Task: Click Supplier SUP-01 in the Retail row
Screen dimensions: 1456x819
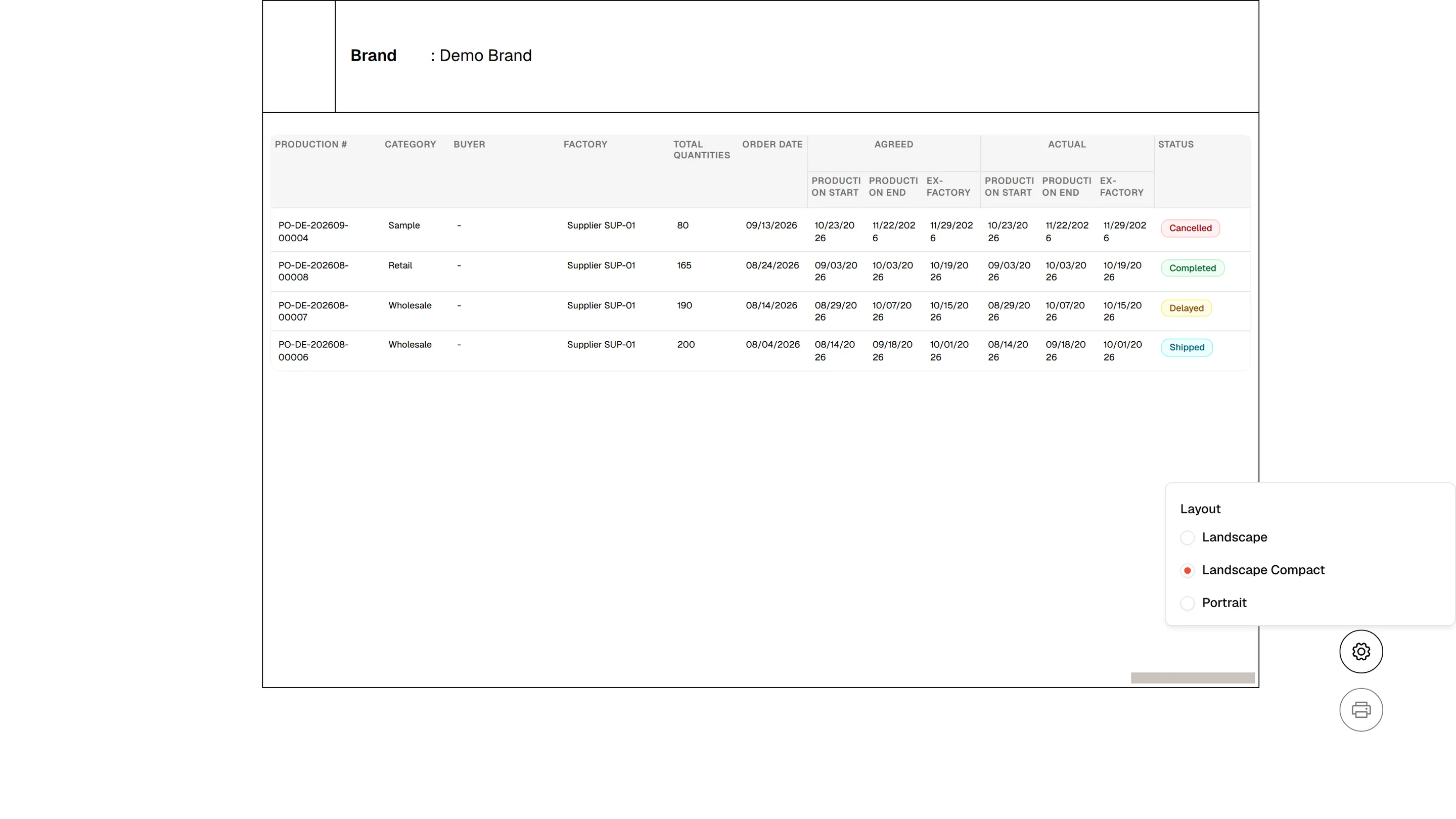Action: coord(601,265)
